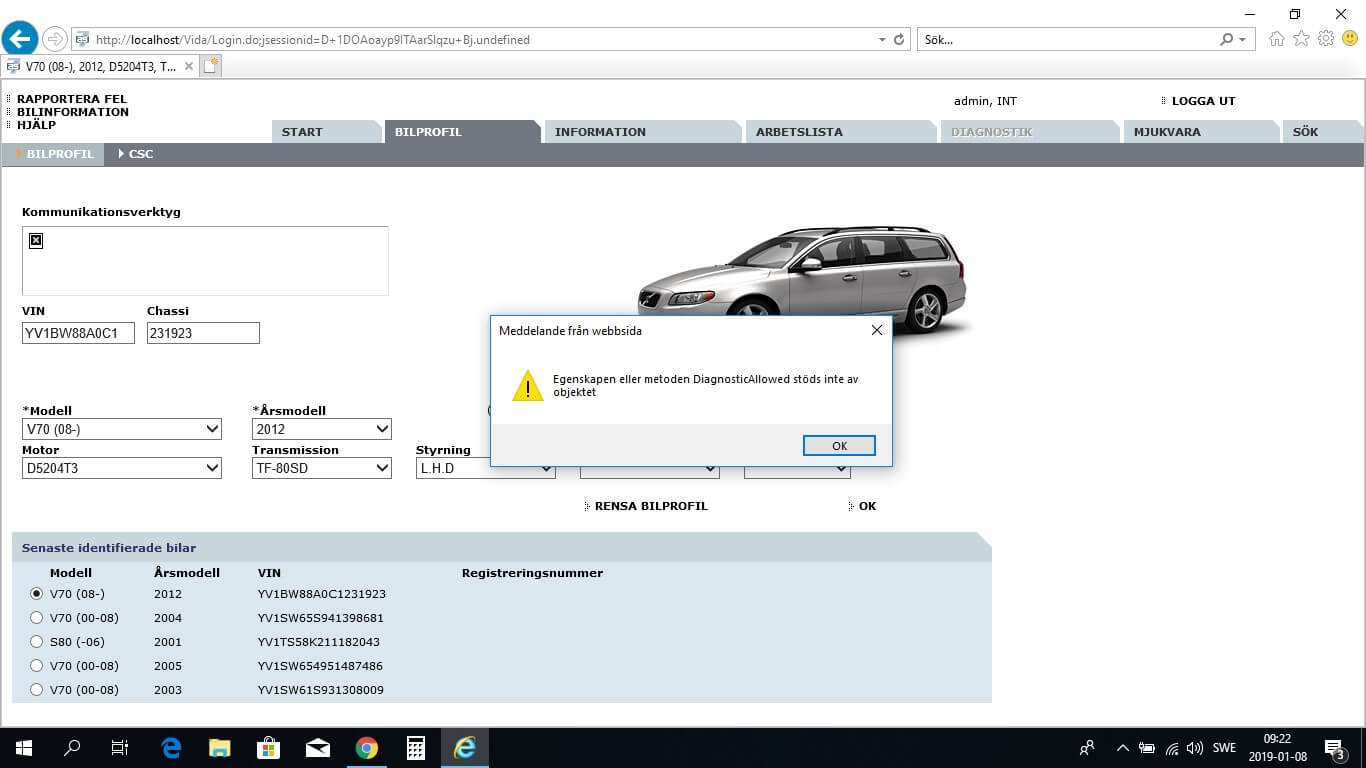This screenshot has width=1366, height=768.
Task: Open action center notification icon
Action: pos(1334,748)
